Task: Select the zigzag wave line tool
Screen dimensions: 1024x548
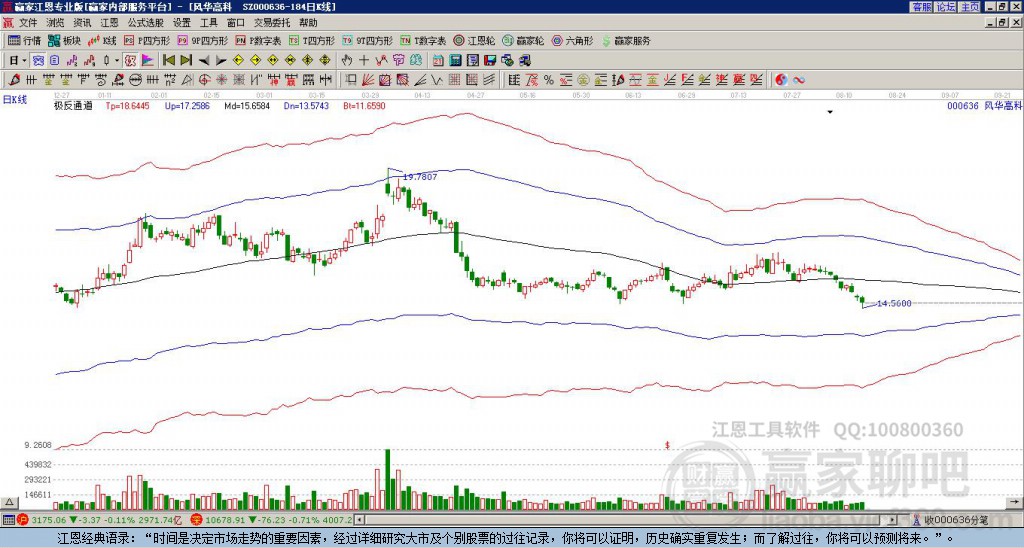Action: 436,80
